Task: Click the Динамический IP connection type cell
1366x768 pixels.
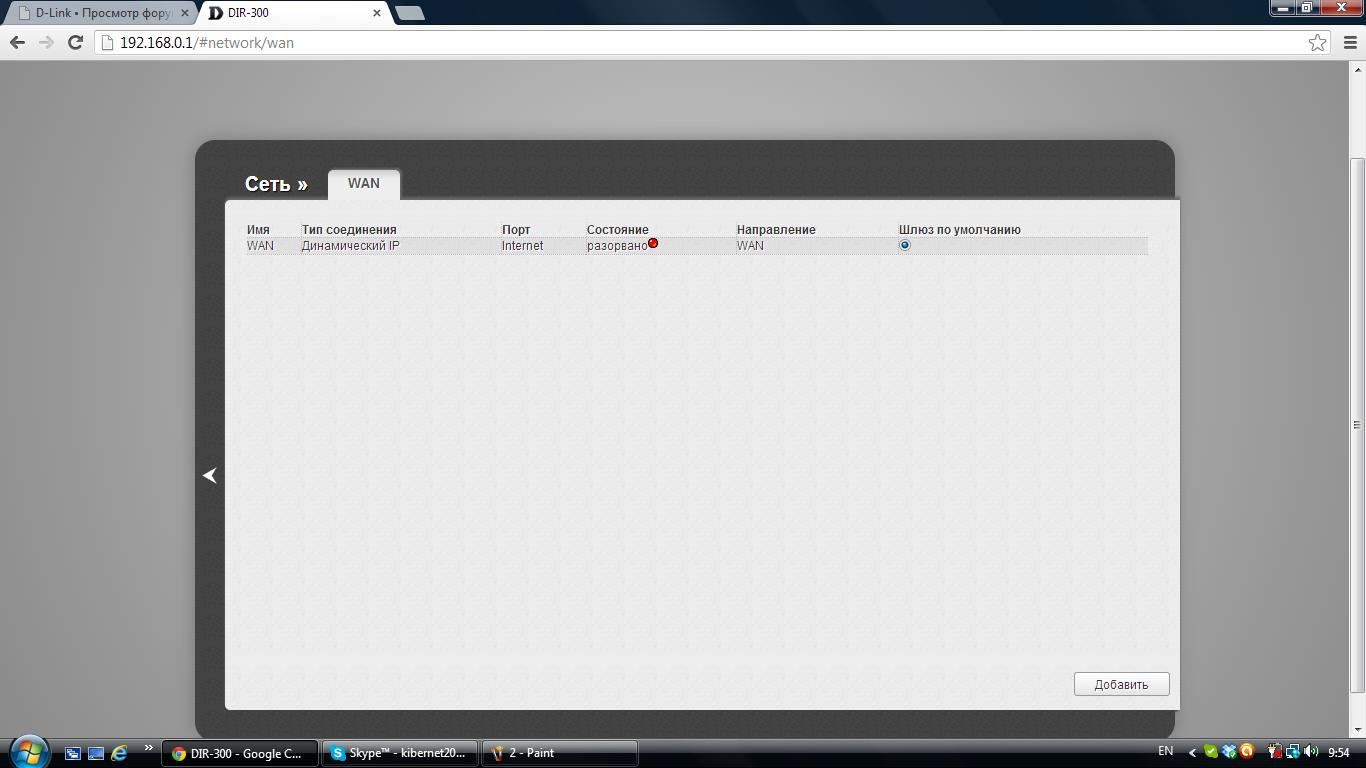Action: pyautogui.click(x=350, y=246)
